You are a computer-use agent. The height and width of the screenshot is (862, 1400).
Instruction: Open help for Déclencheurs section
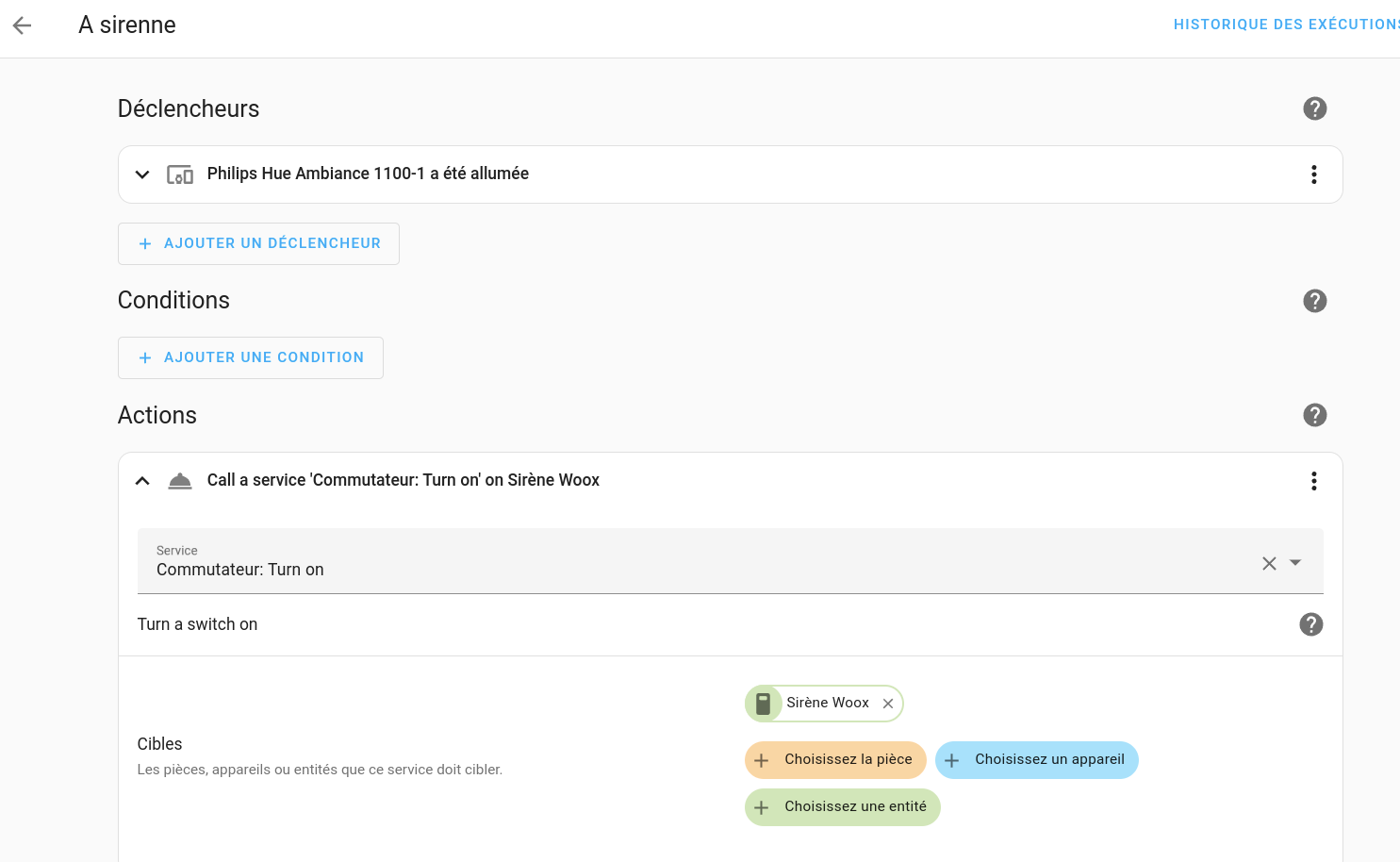click(1314, 108)
